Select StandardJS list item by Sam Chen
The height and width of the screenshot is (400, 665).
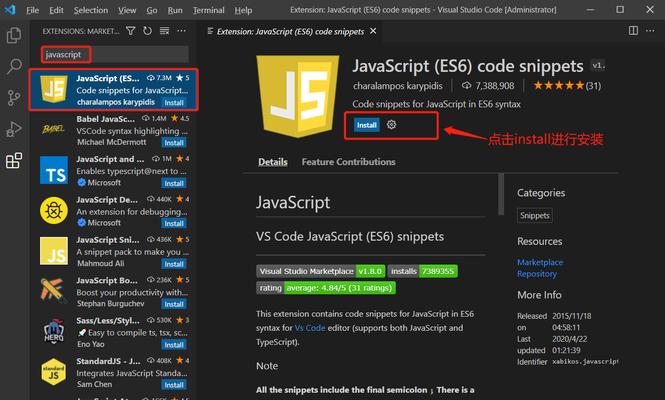pyautogui.click(x=114, y=372)
